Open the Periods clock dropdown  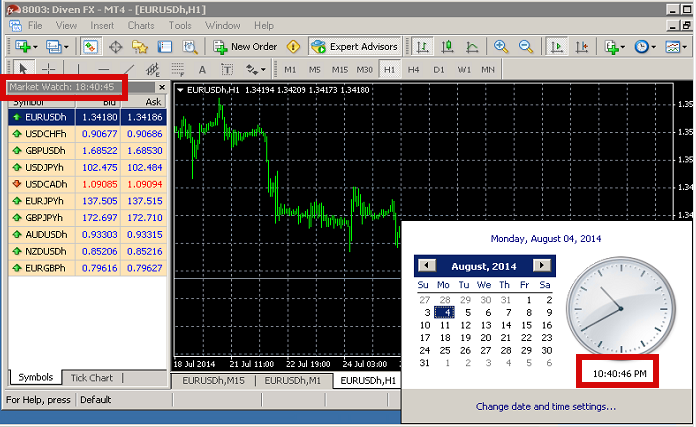pyautogui.click(x=645, y=47)
